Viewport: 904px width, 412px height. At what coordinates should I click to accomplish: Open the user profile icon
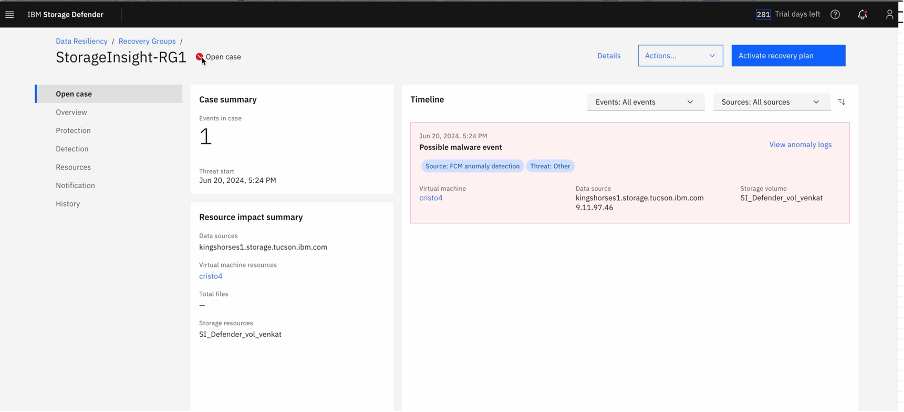(889, 14)
